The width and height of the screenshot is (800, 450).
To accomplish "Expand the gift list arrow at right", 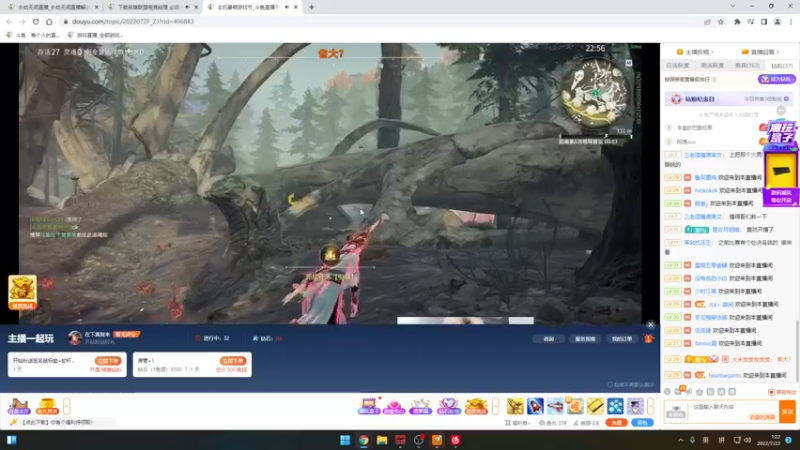I will (x=651, y=406).
